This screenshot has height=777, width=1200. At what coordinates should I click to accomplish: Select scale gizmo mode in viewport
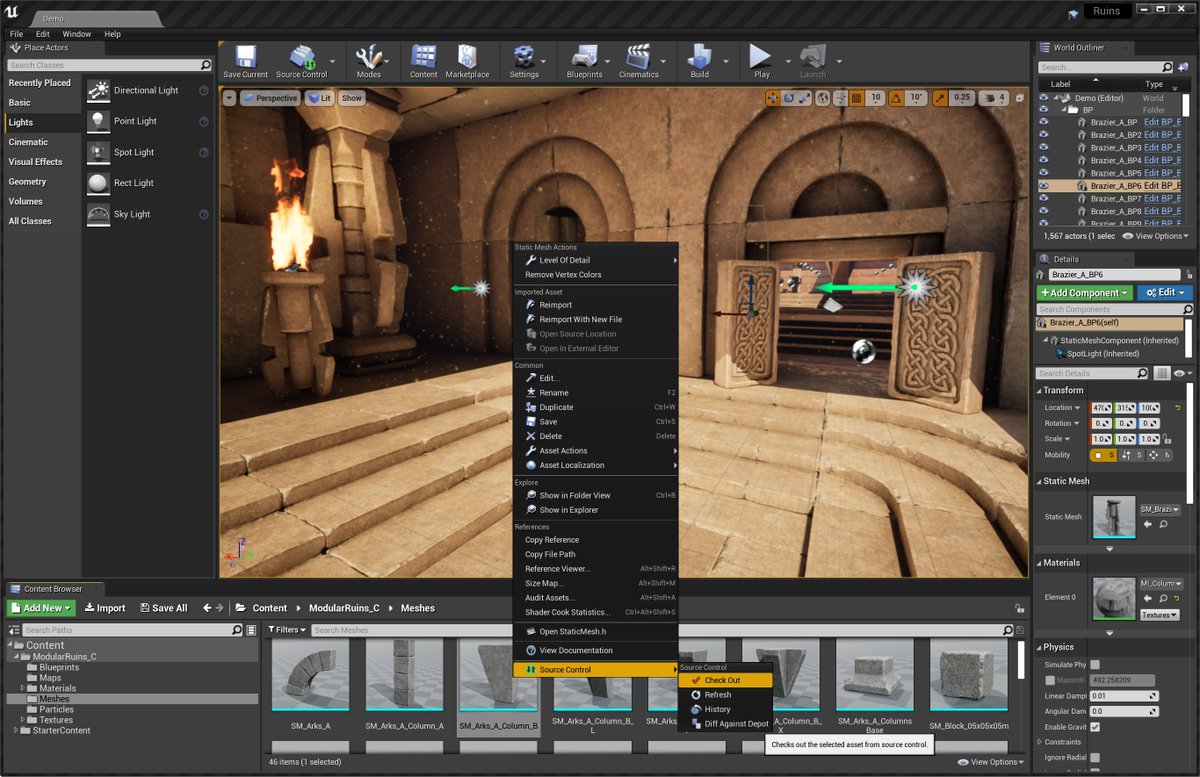[x=805, y=98]
